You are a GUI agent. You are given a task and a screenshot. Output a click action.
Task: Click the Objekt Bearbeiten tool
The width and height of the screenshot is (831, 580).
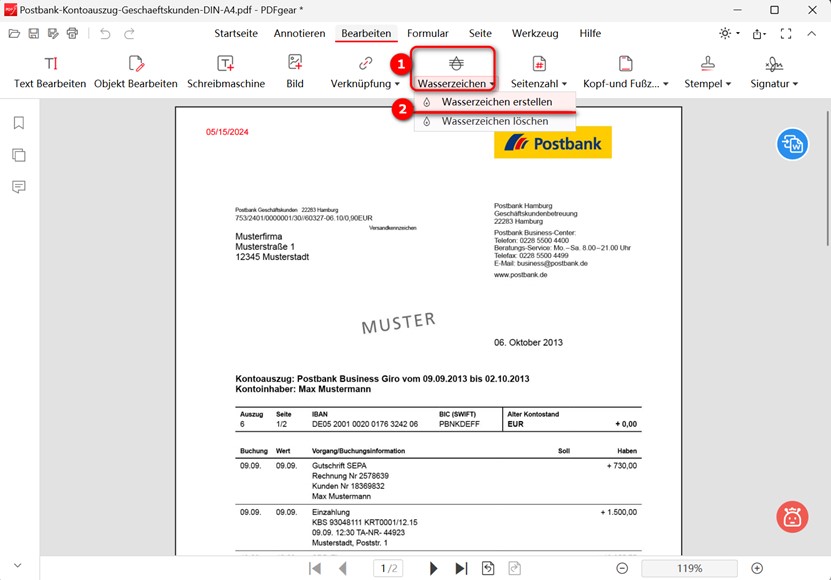(136, 72)
